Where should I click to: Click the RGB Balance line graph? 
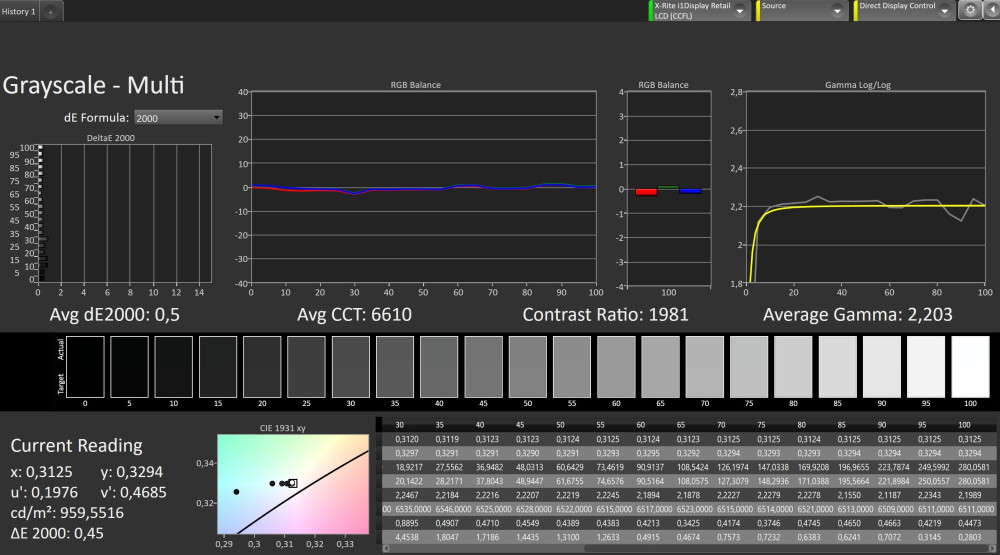point(423,188)
